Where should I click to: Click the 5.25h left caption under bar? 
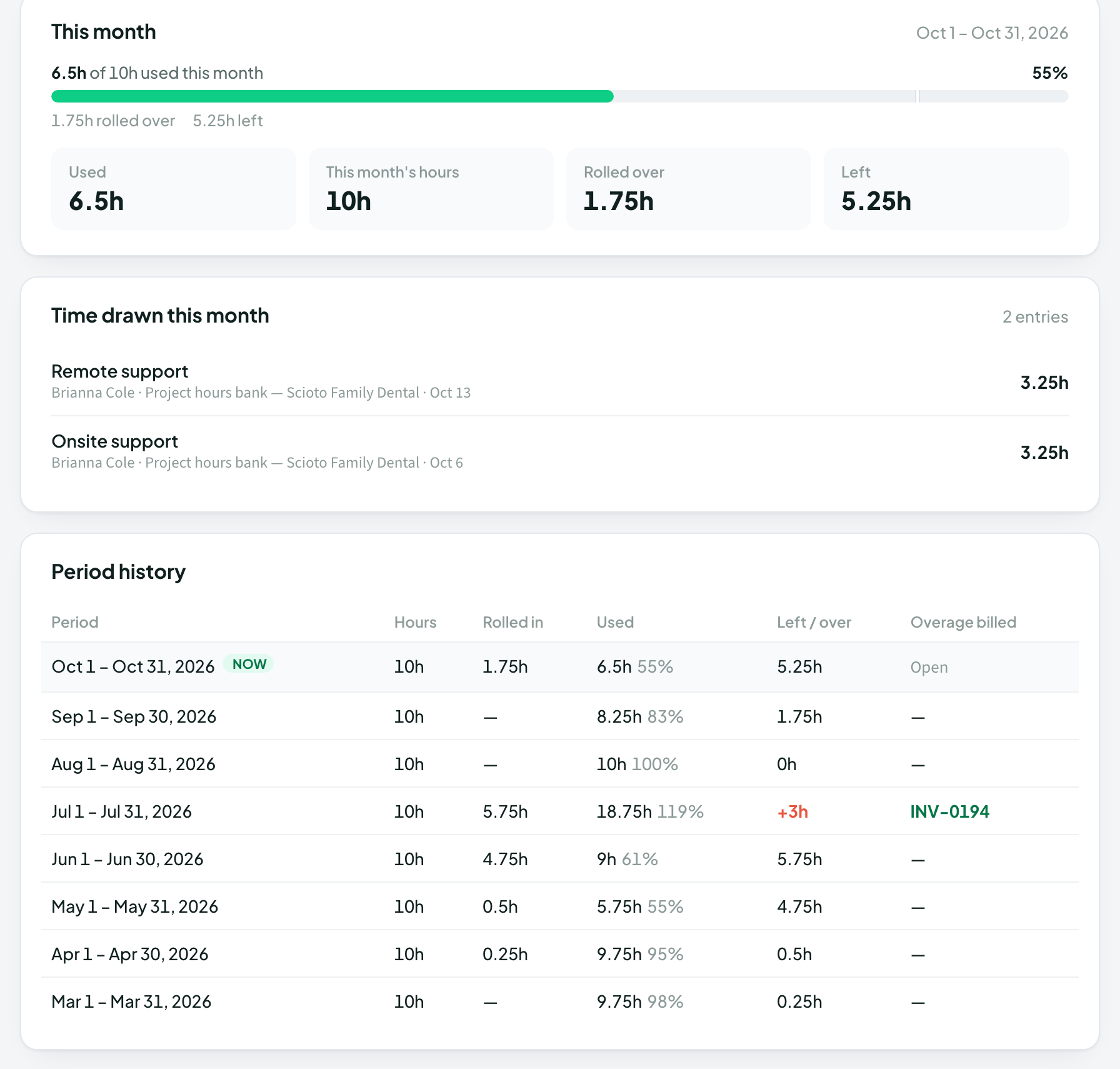tap(227, 121)
